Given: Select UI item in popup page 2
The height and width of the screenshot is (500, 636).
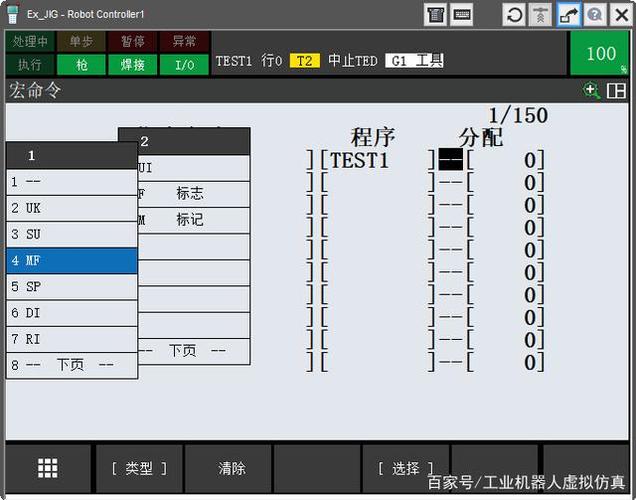Looking at the screenshot, I should coord(193,168).
